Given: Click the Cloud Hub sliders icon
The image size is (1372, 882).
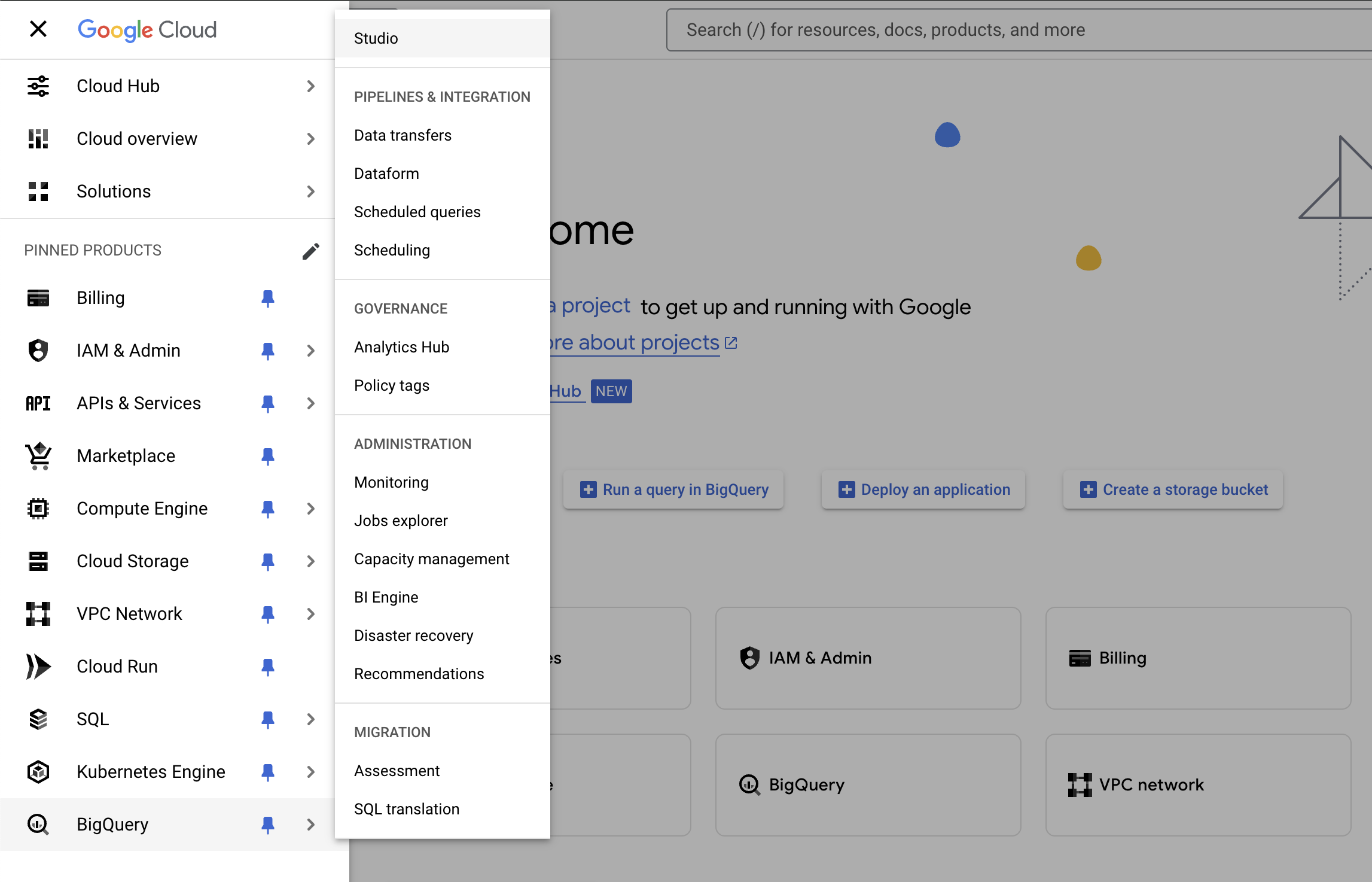Looking at the screenshot, I should tap(38, 86).
